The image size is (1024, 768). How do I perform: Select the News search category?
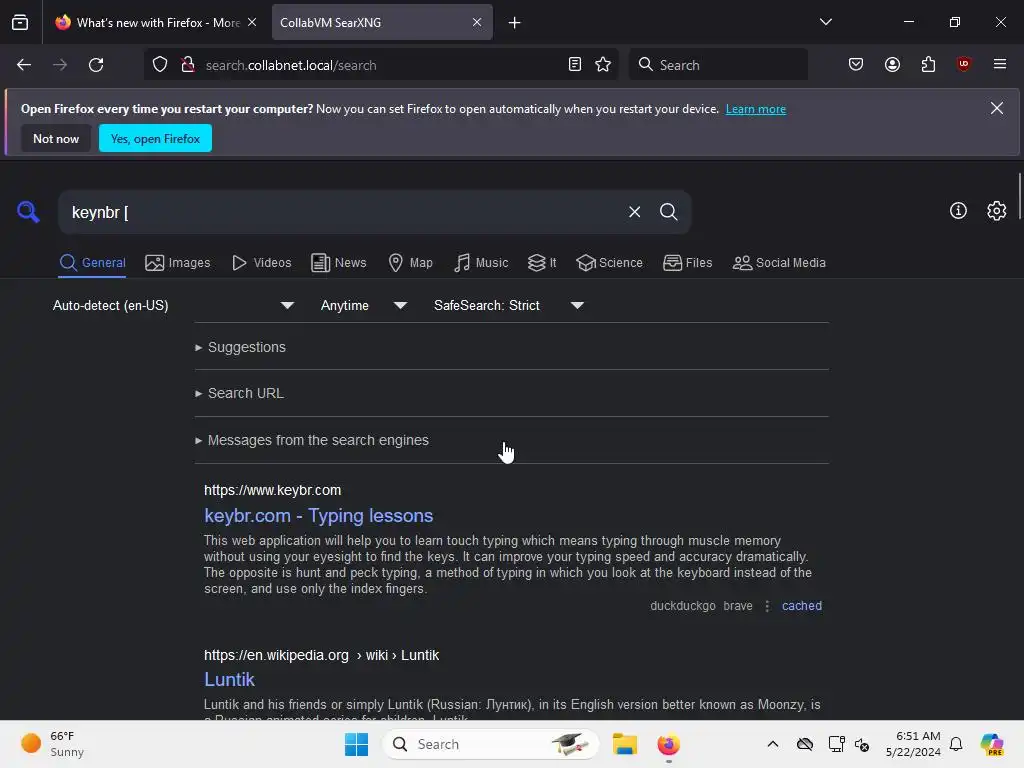(x=338, y=263)
